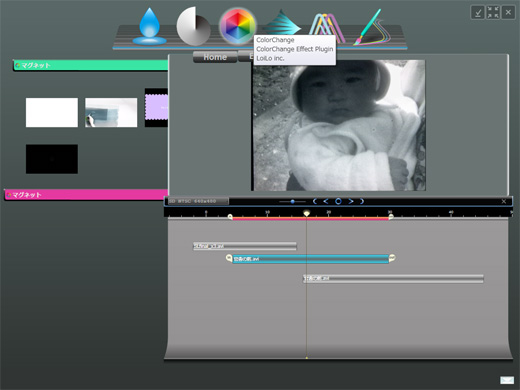Select the paintbrush drawing effect icon
Image resolution: width=520 pixels, height=390 pixels.
click(x=371, y=27)
